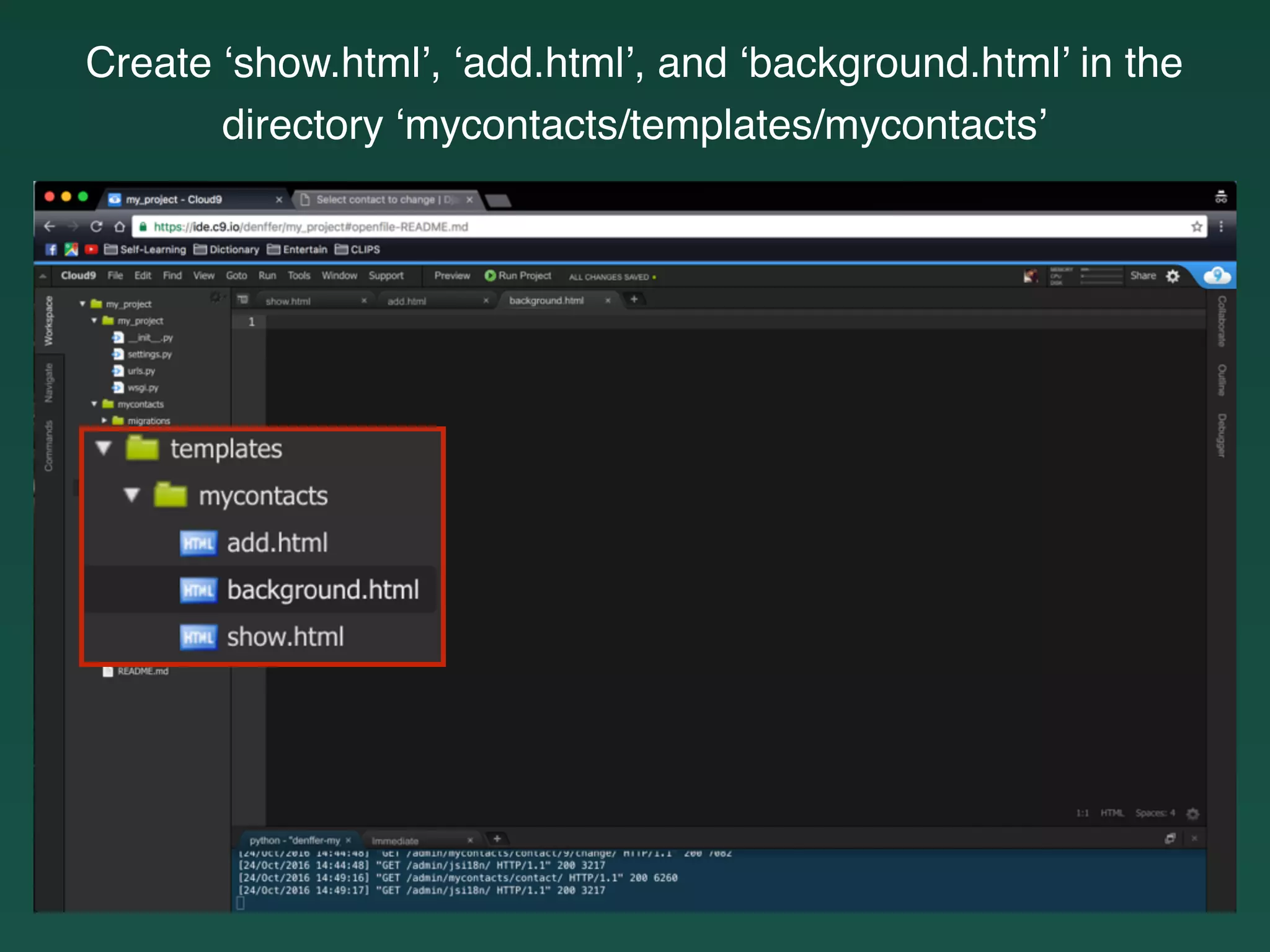Reload the browser page
The image size is (1270, 952).
96,227
